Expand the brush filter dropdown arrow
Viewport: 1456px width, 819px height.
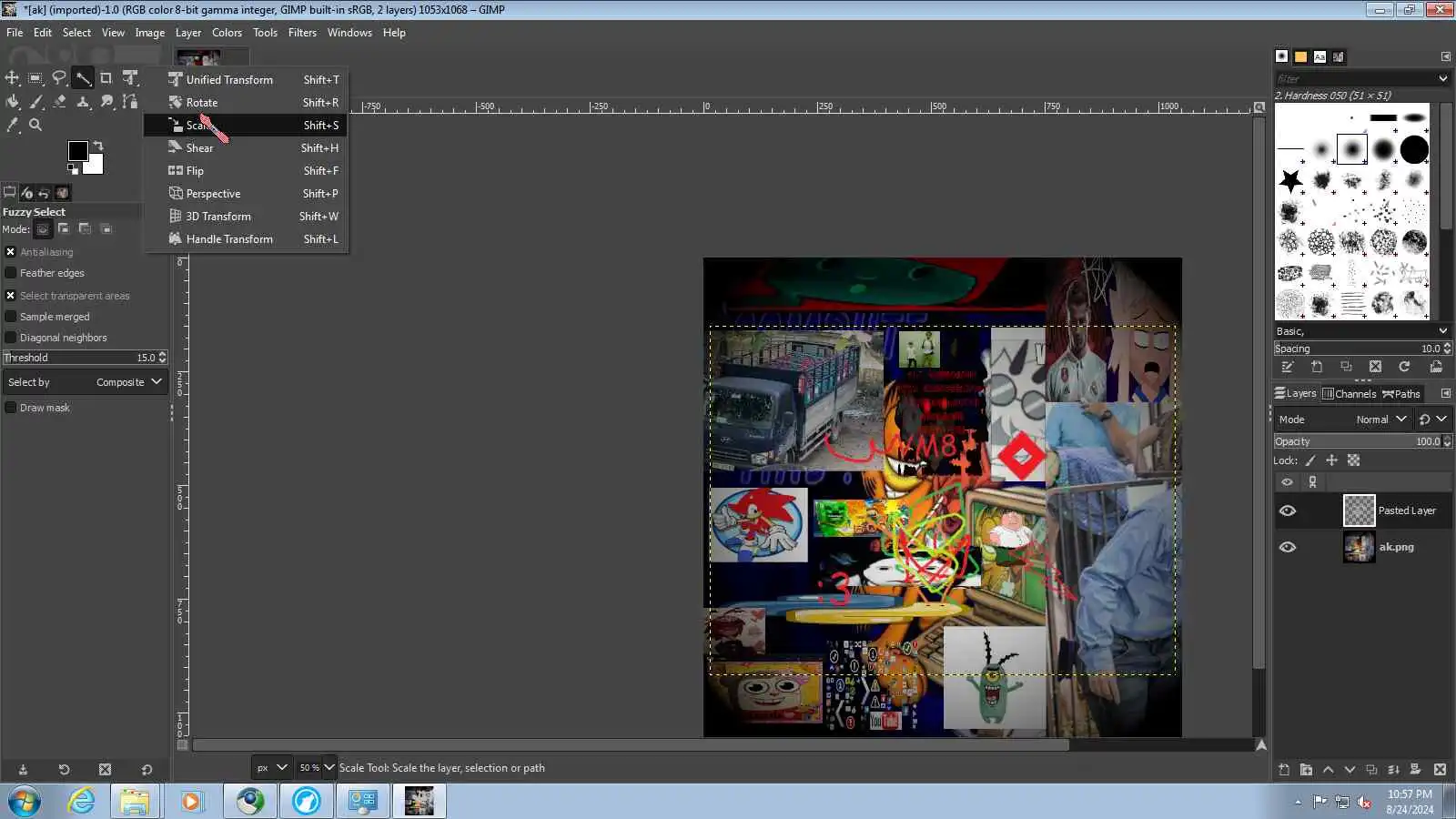(x=1442, y=79)
